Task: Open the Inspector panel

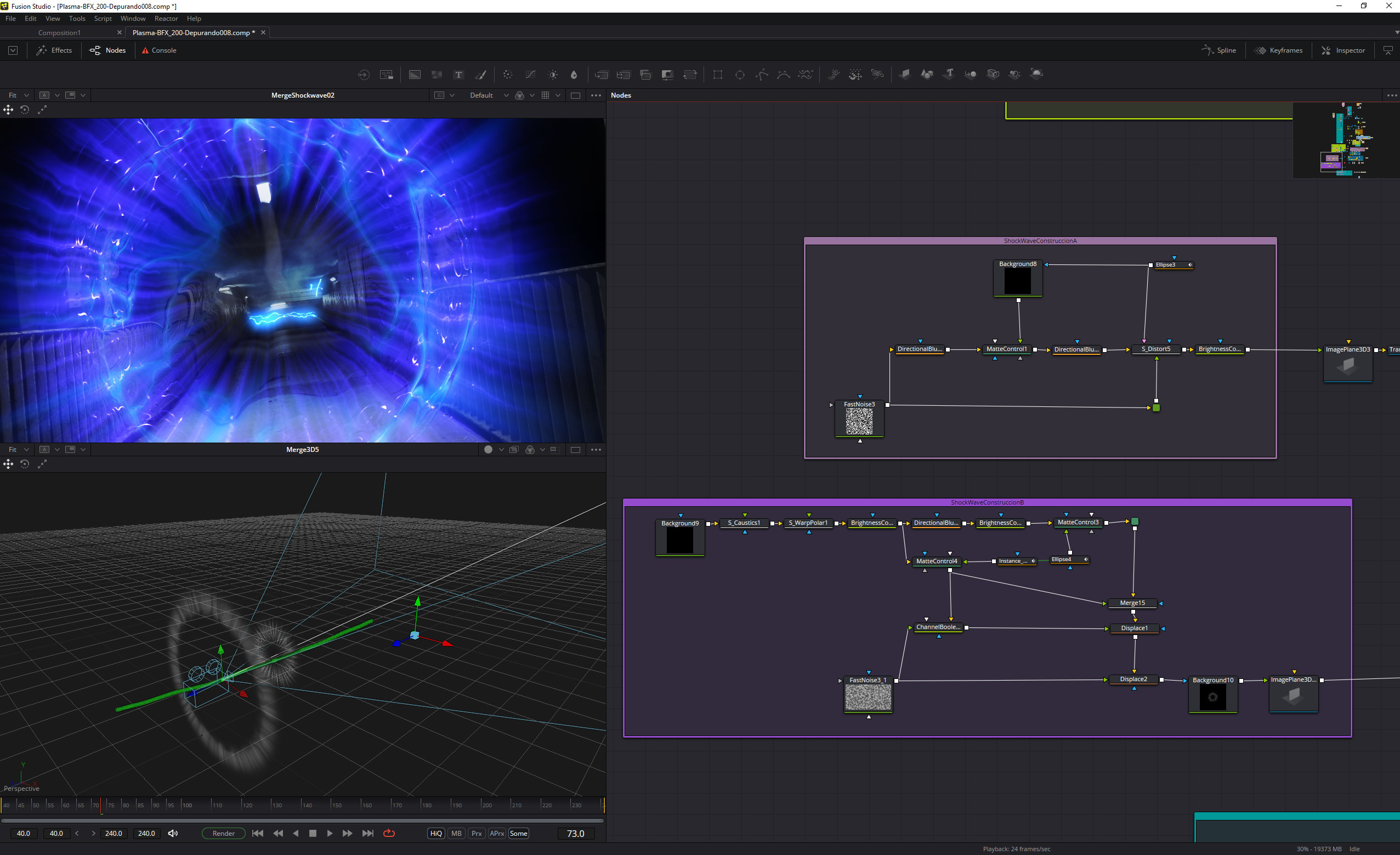Action: pos(1342,50)
